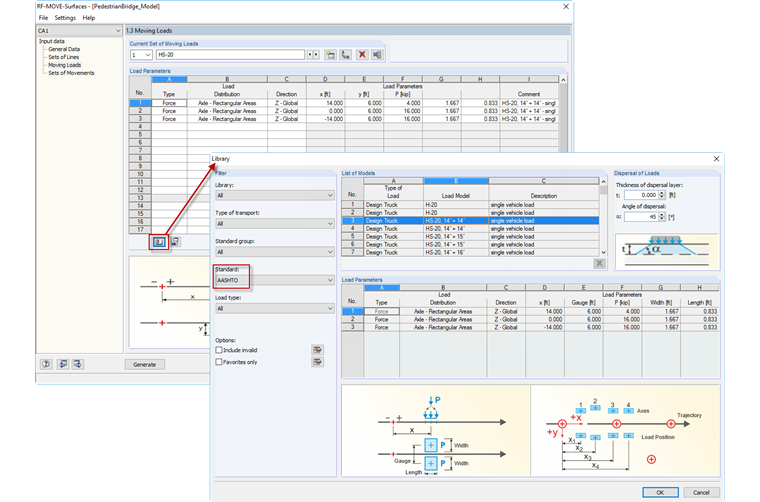Click the Generate button
Screen dimensions: 760x502
coord(144,364)
